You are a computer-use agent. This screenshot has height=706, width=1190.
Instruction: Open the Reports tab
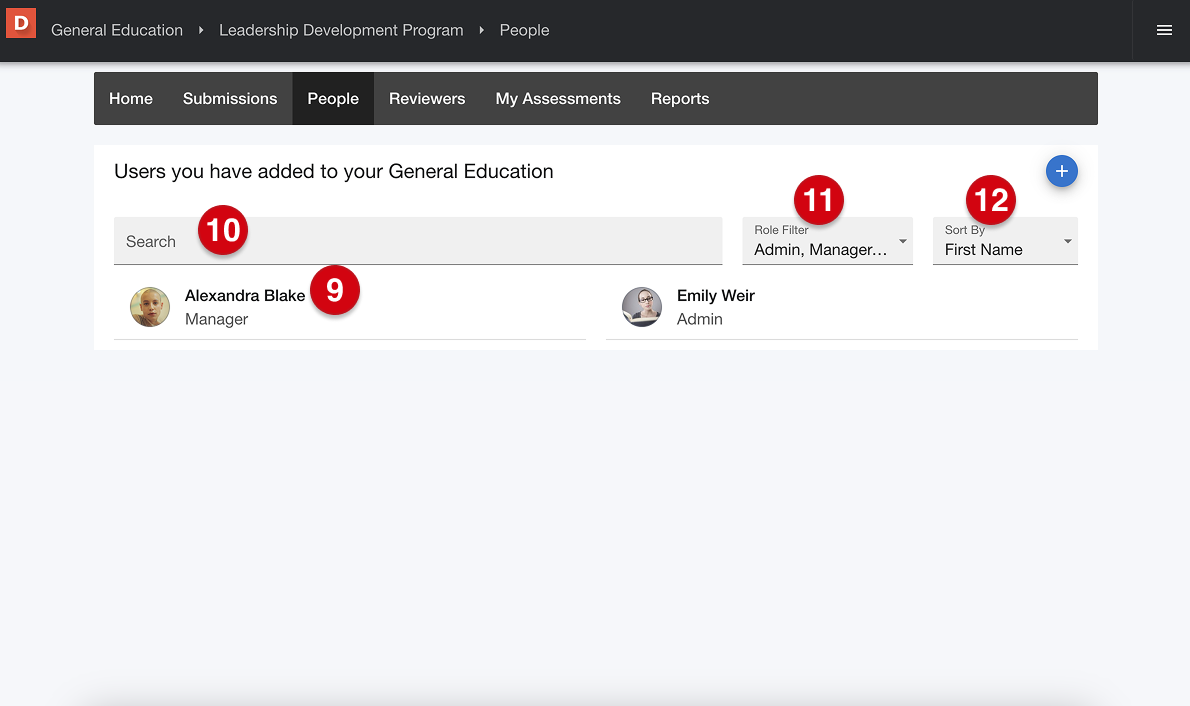[680, 99]
